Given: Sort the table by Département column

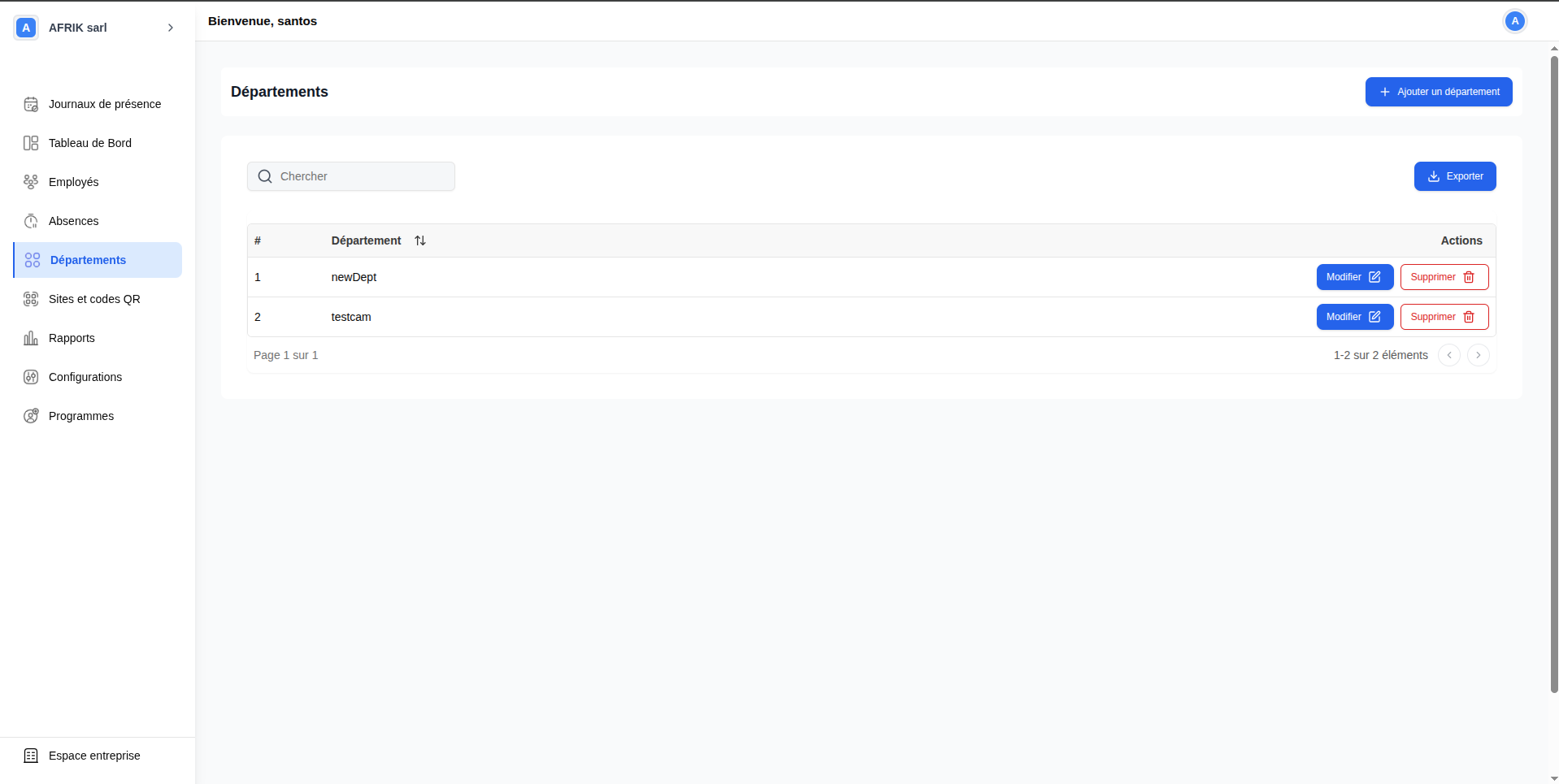Looking at the screenshot, I should tap(419, 240).
